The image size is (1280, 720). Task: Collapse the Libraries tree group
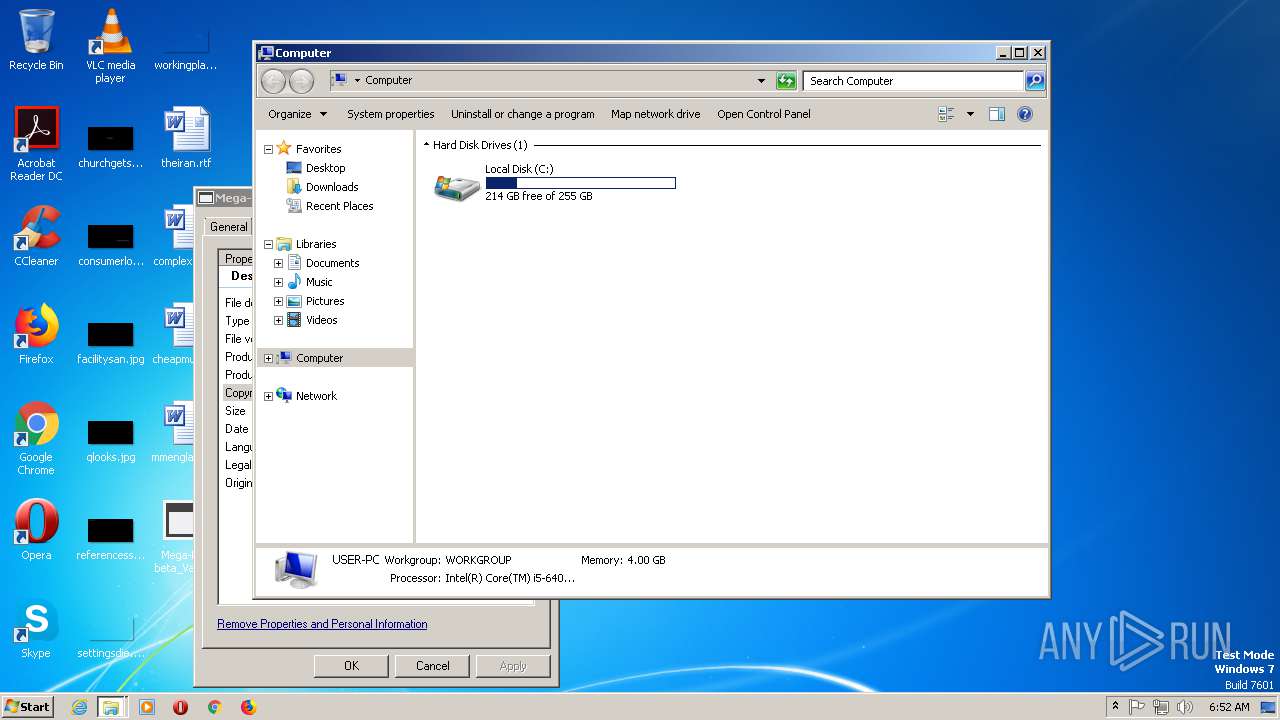point(268,244)
